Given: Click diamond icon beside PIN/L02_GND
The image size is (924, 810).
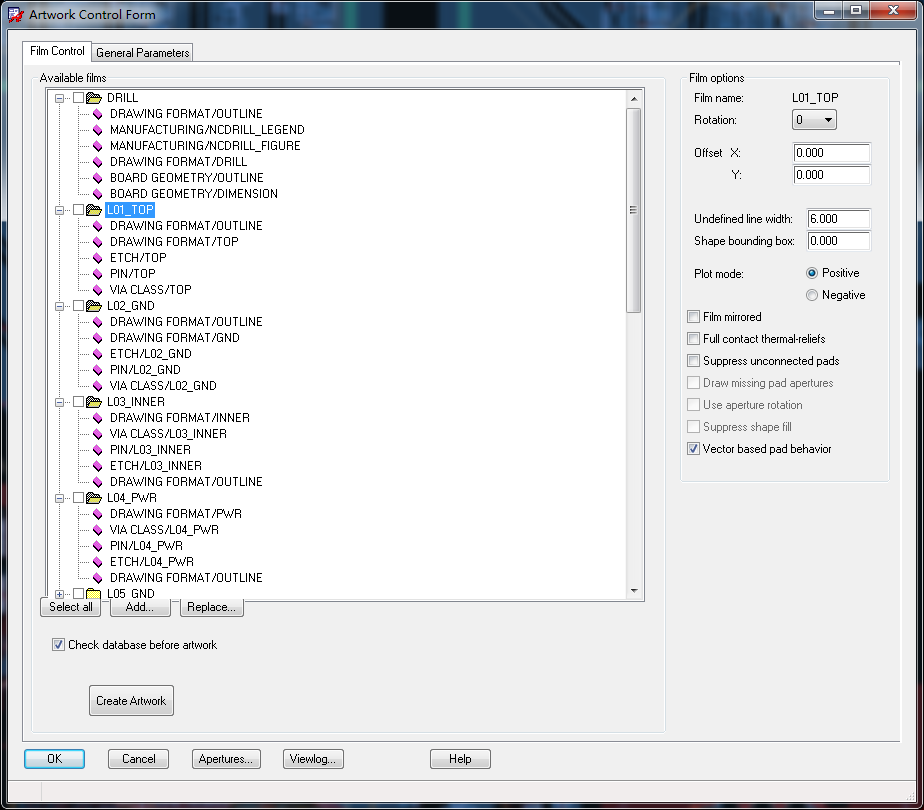Looking at the screenshot, I should pyautogui.click(x=98, y=370).
